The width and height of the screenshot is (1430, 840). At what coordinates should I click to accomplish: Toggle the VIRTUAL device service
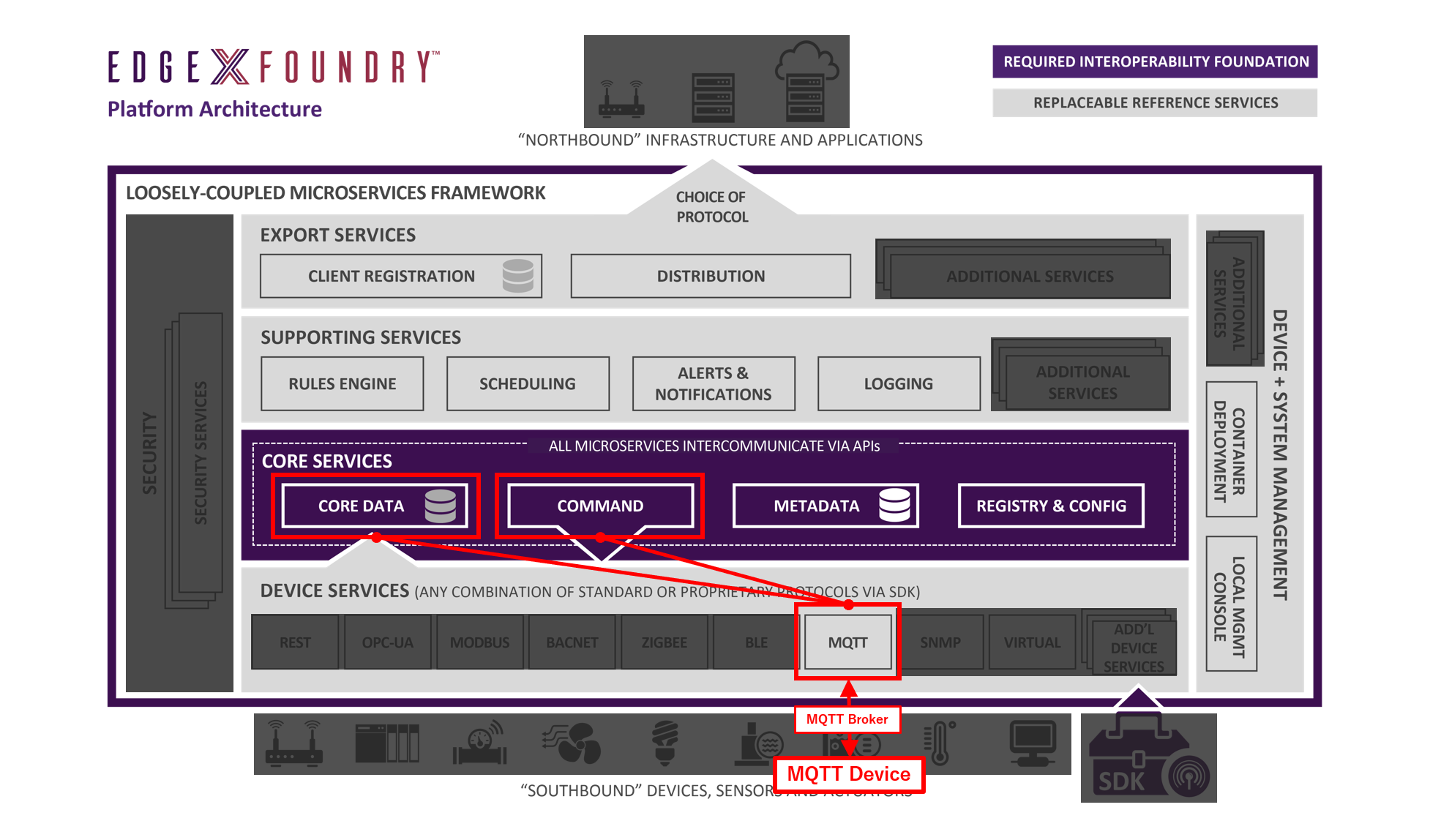pyautogui.click(x=1032, y=642)
